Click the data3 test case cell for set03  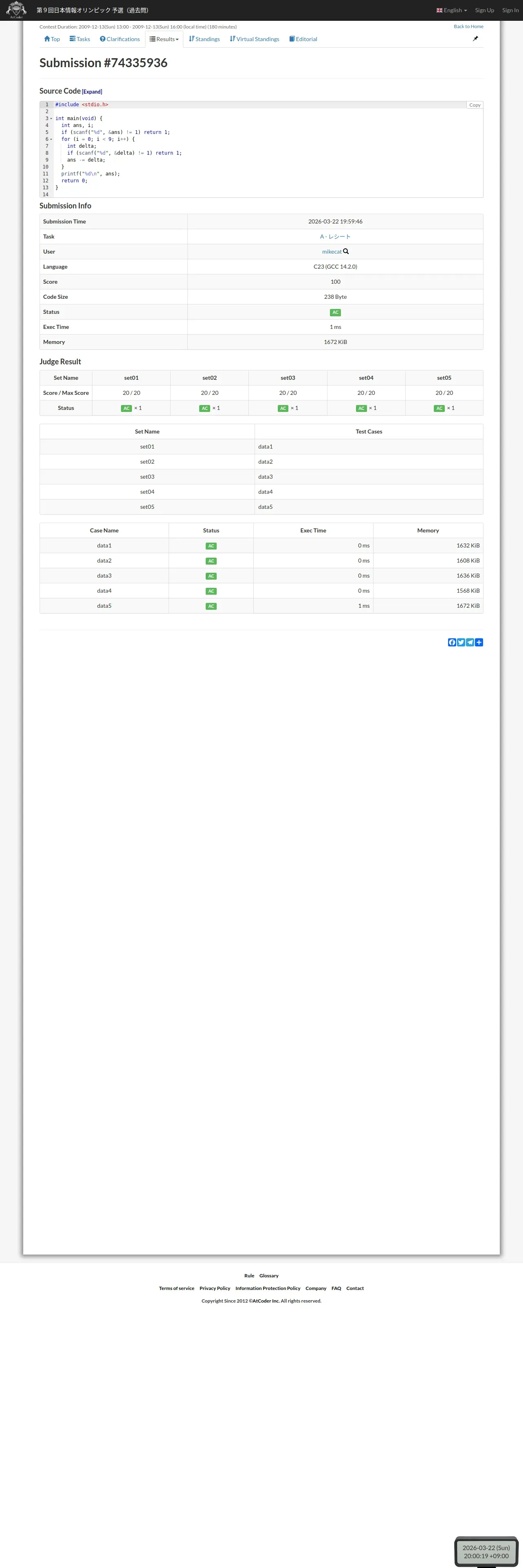[369, 477]
